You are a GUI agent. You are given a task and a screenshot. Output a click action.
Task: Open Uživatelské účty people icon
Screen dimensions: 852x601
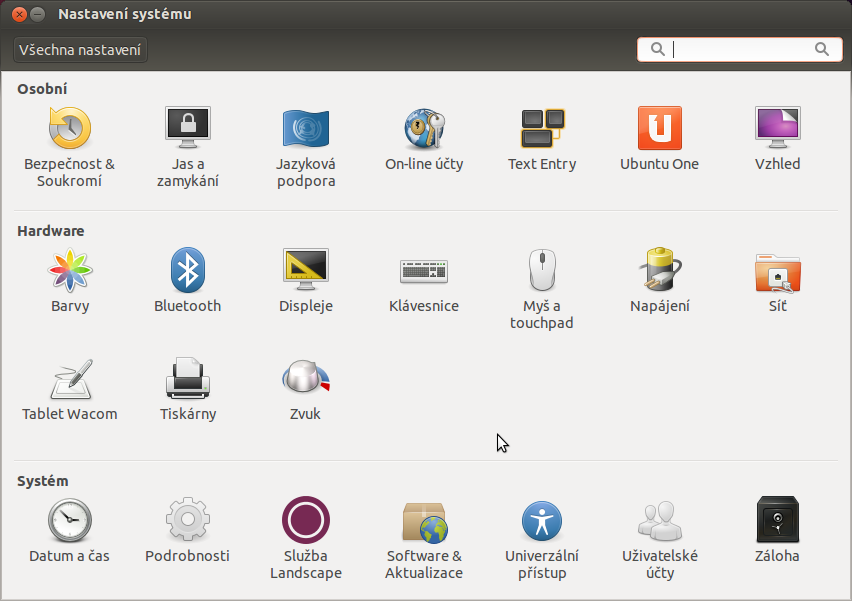click(x=660, y=521)
